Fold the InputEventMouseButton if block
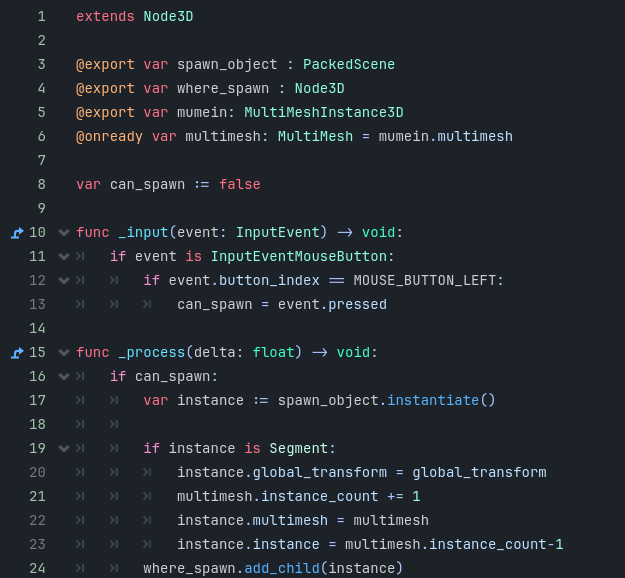 pos(64,256)
